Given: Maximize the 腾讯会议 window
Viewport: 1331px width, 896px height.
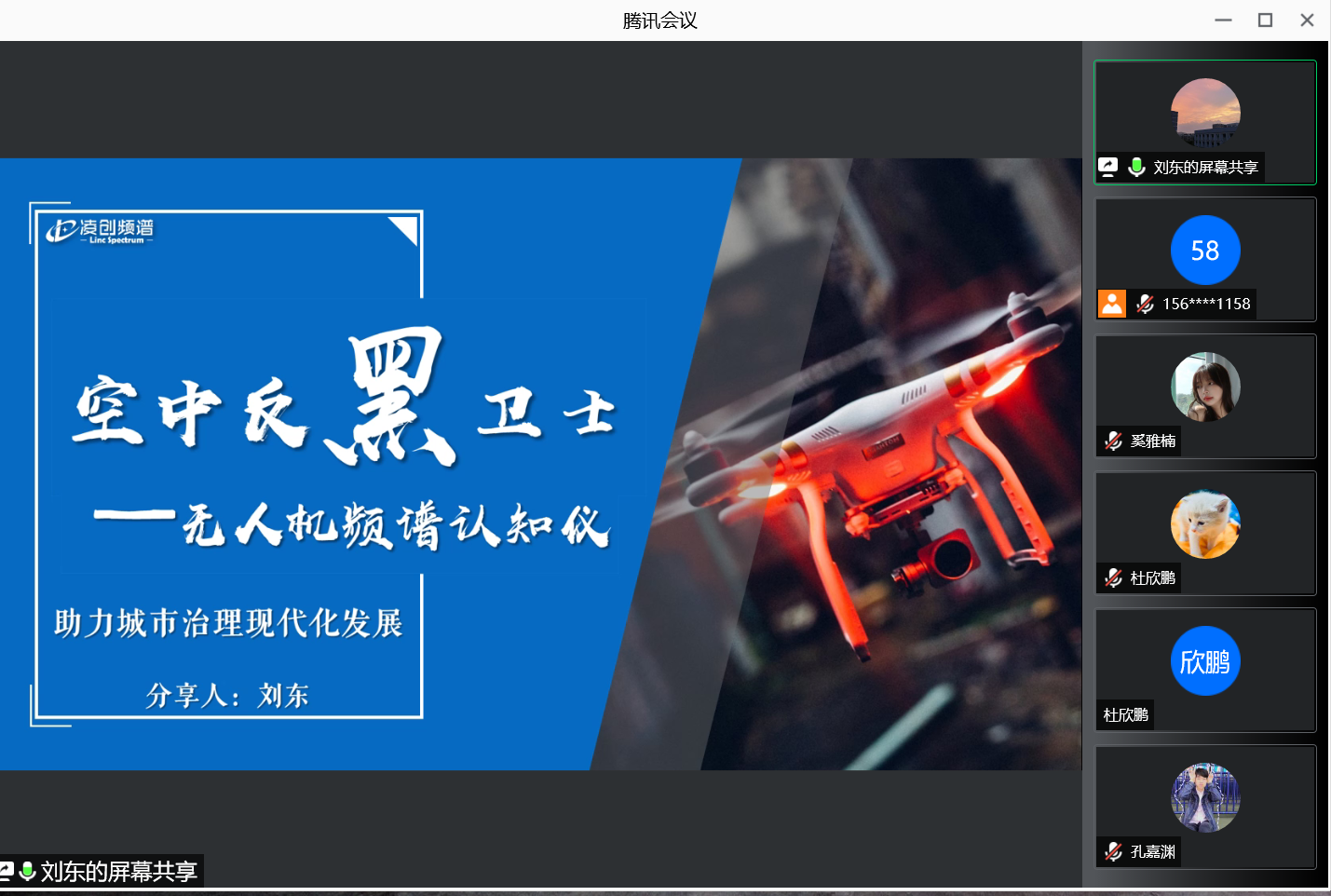Looking at the screenshot, I should [1265, 20].
